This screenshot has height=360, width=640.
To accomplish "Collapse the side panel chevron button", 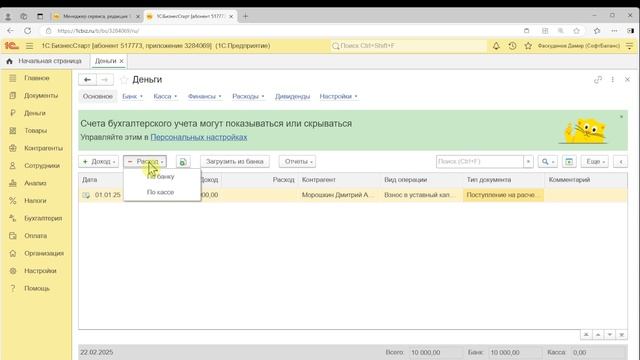I will click(621, 162).
